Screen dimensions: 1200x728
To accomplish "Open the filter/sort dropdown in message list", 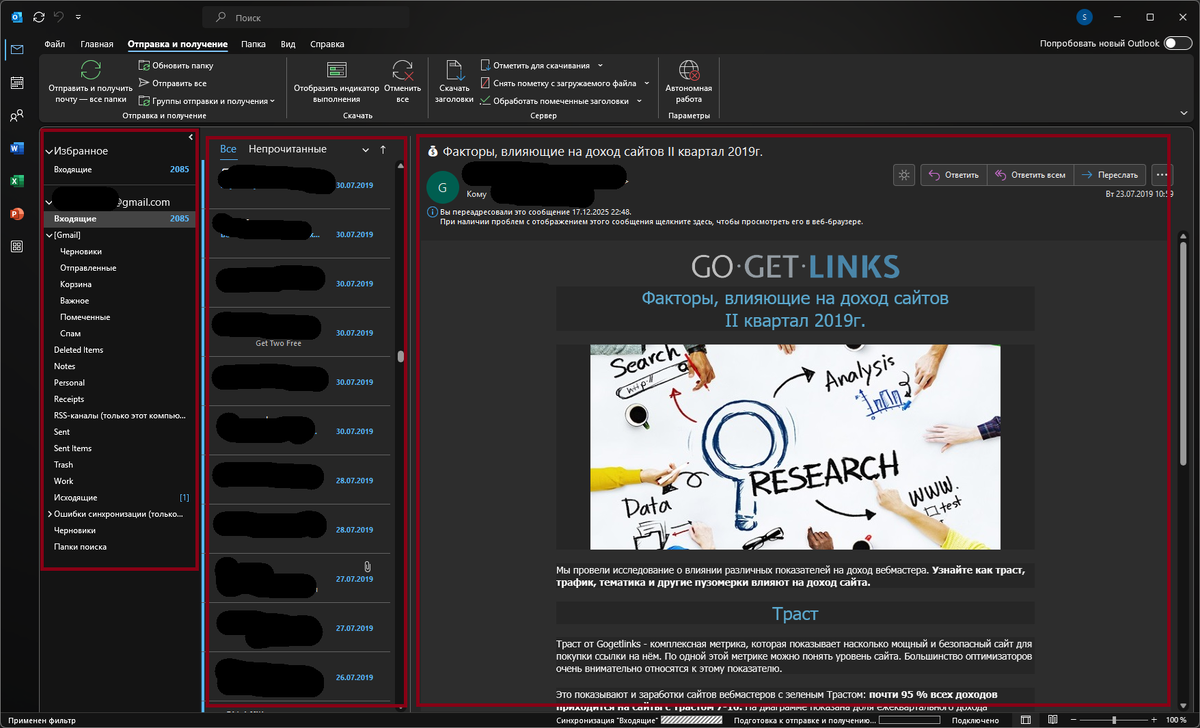I will pyautogui.click(x=366, y=149).
